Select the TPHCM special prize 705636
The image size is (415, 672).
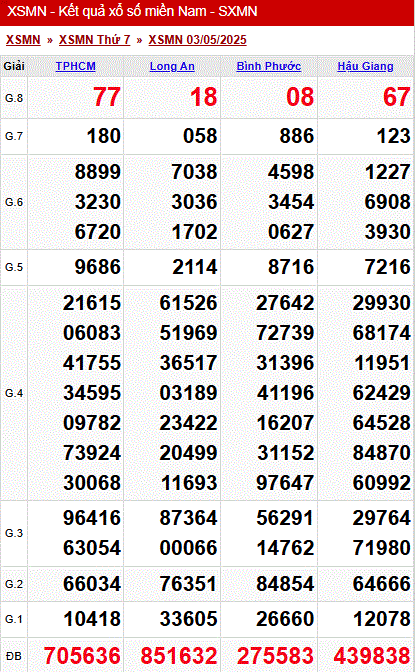82,656
